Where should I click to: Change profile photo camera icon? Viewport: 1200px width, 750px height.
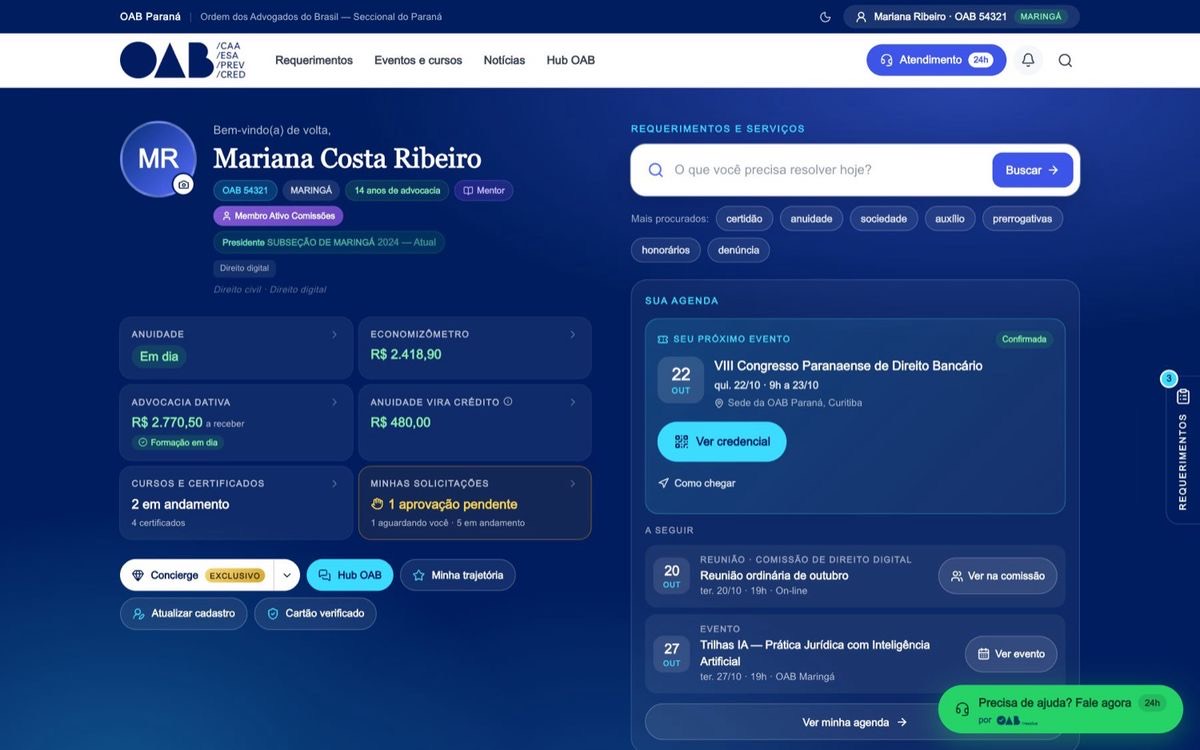point(183,185)
